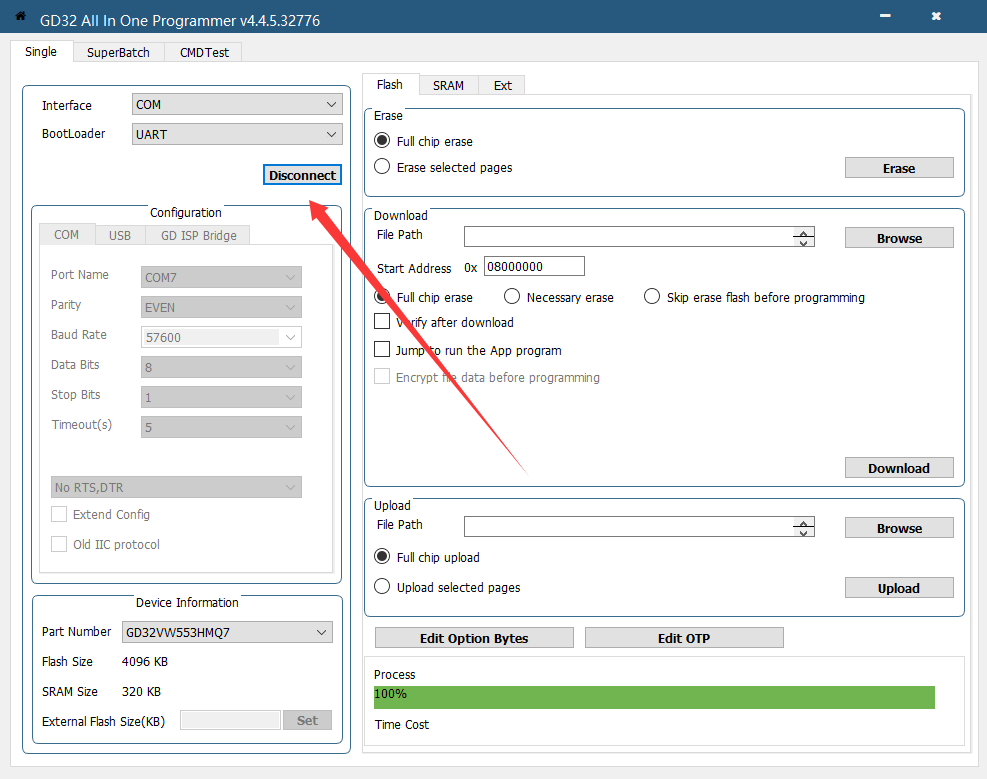This screenshot has height=779, width=987.
Task: Open the Part Number dropdown GD32VW553HMQ7
Action: (227, 632)
